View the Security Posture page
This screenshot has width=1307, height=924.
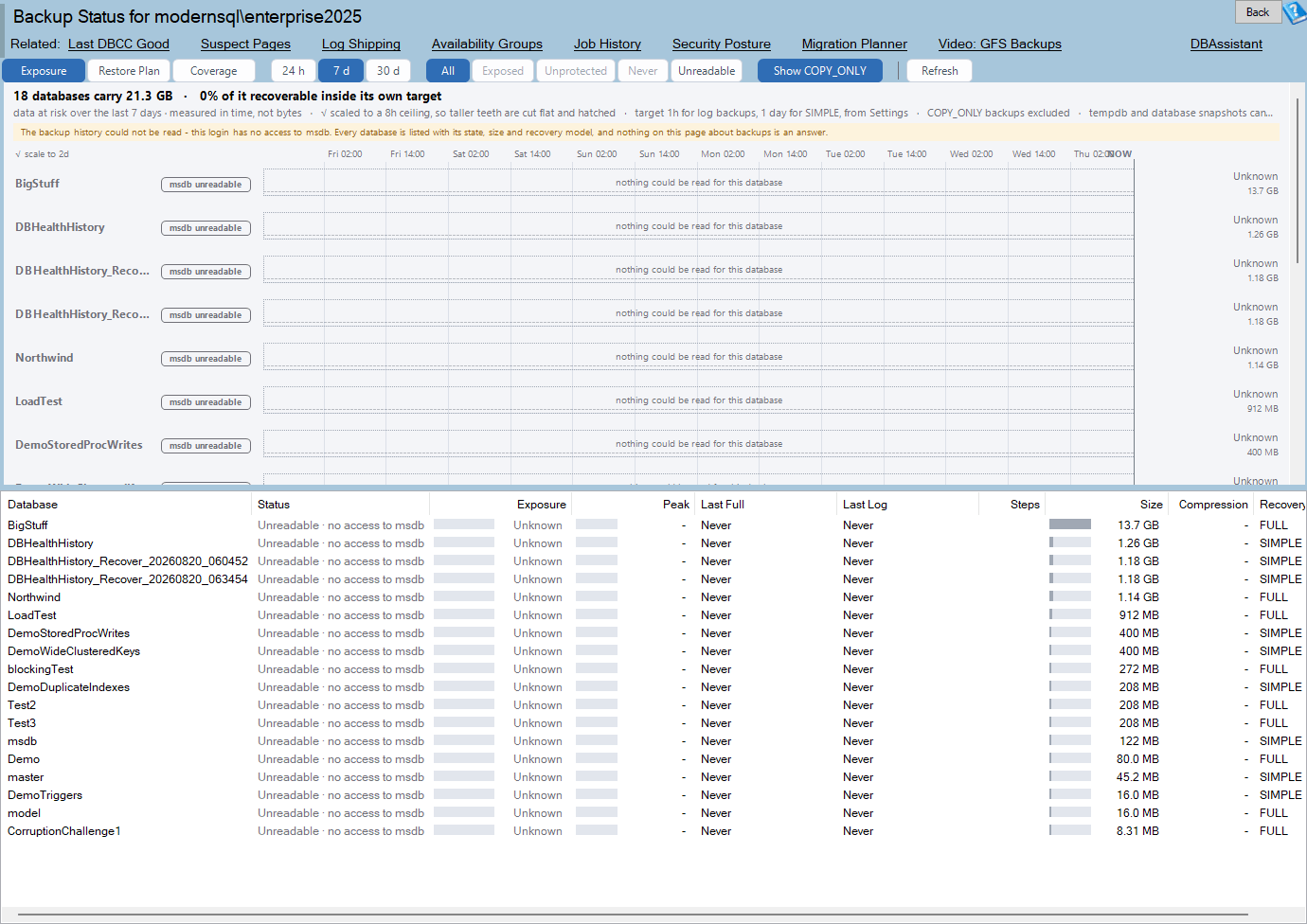pos(722,44)
